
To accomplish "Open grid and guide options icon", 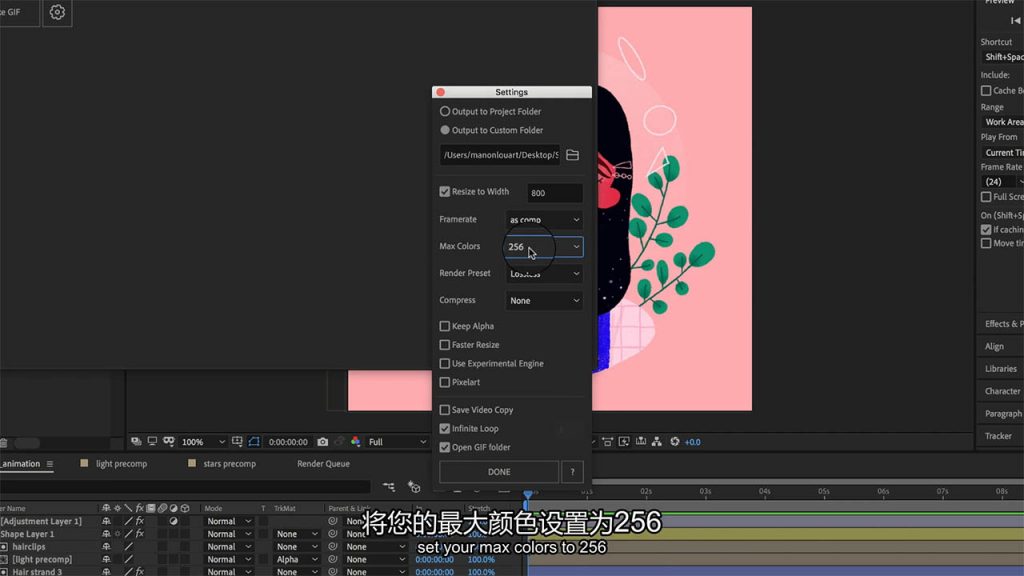I will [x=237, y=442].
